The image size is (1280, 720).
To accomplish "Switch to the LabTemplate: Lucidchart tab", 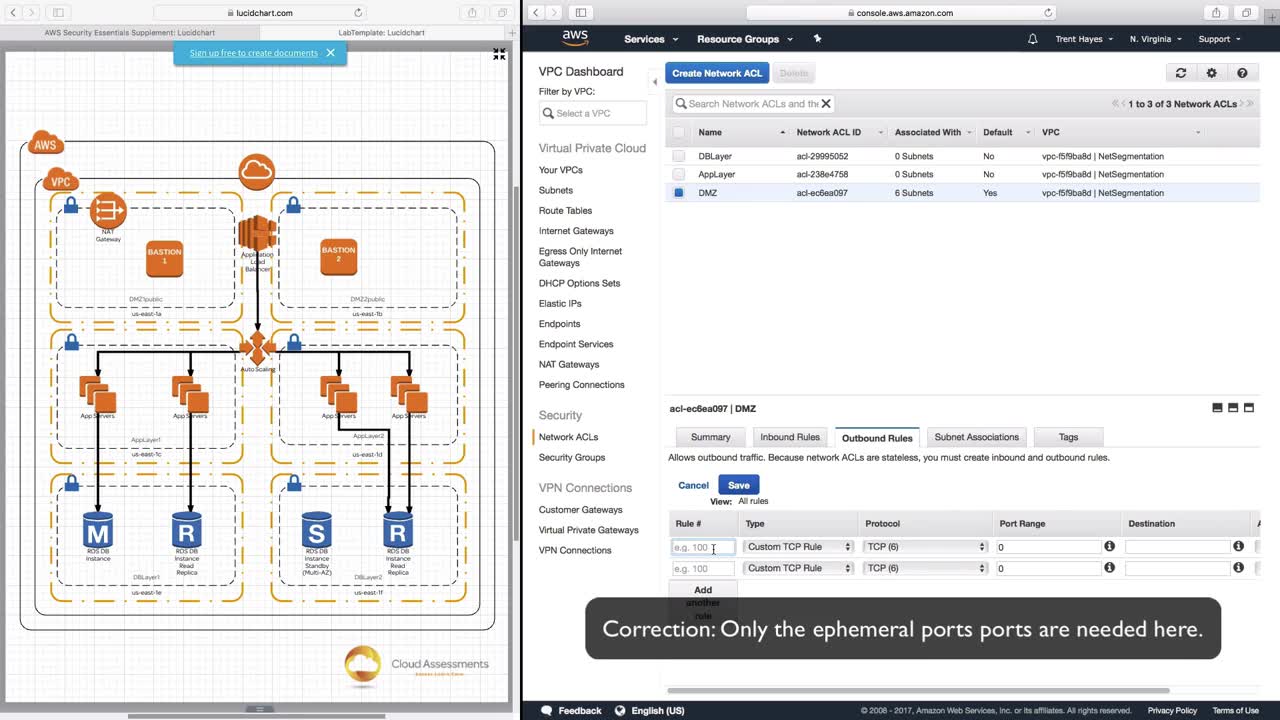I will (381, 33).
